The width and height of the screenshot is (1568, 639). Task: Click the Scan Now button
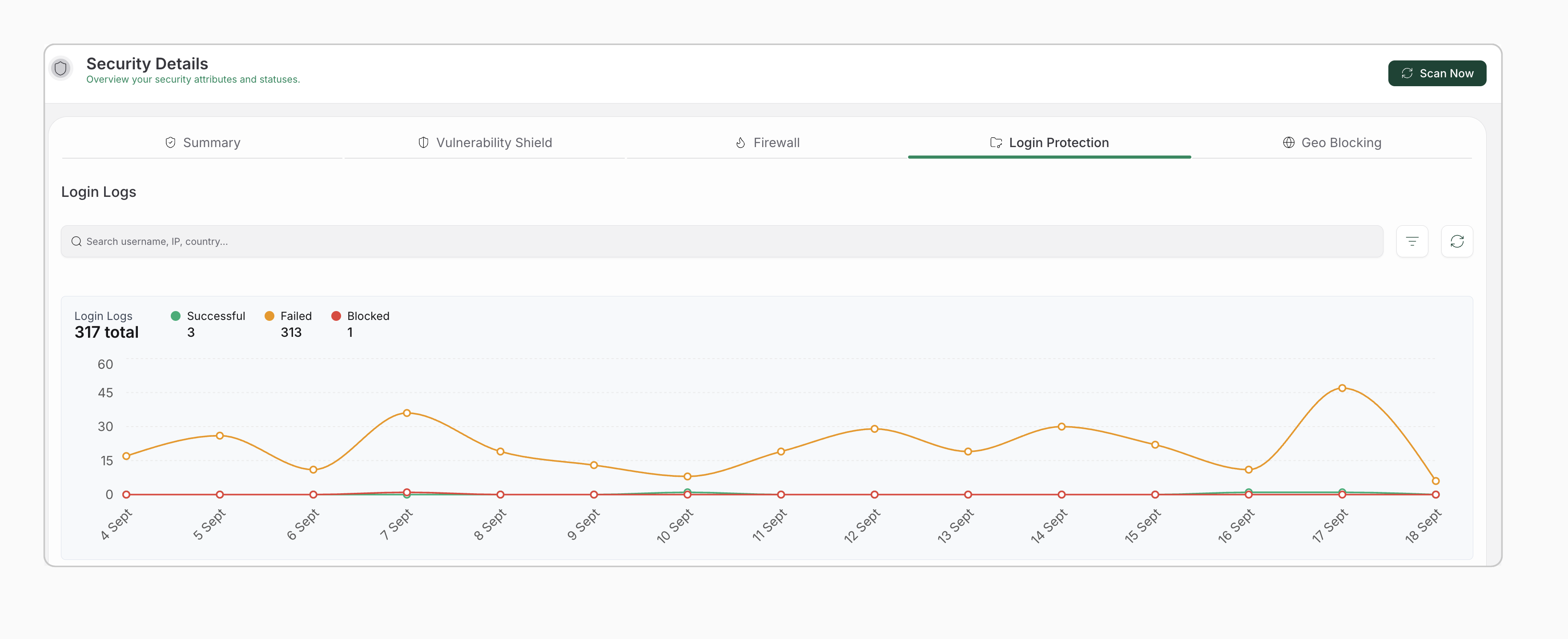point(1436,73)
